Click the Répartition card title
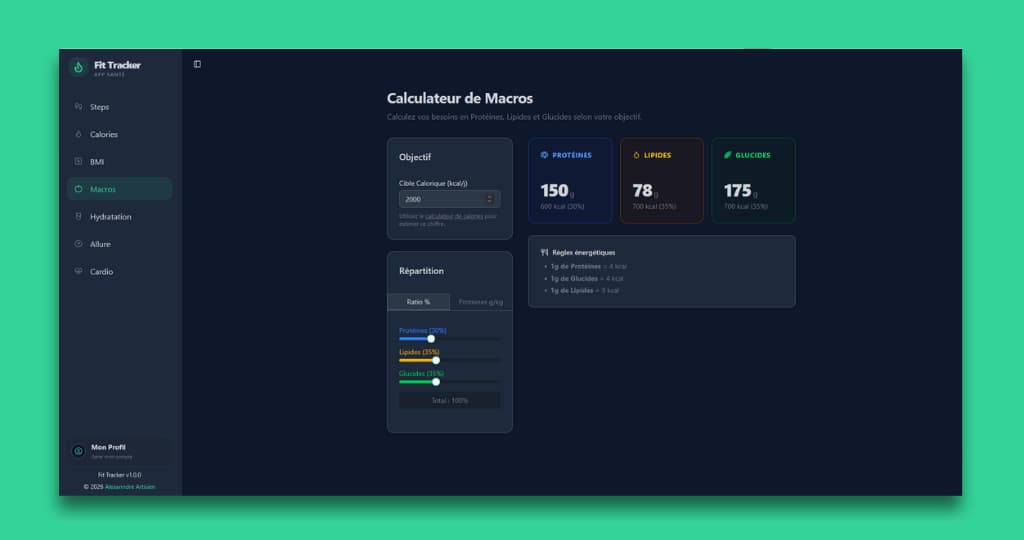Viewport: 1024px width, 540px height. pyautogui.click(x=421, y=271)
